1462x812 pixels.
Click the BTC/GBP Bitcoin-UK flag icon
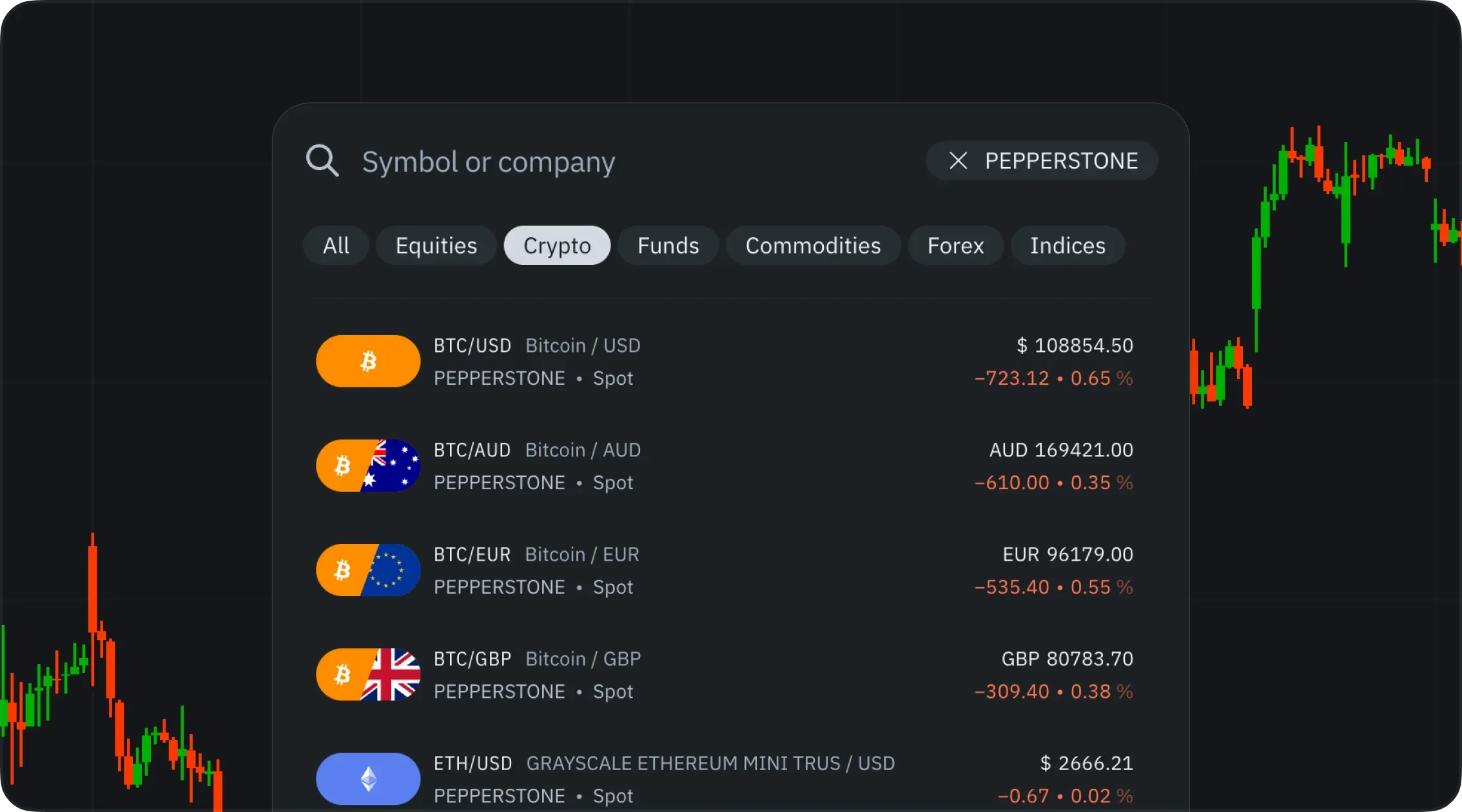(x=368, y=674)
